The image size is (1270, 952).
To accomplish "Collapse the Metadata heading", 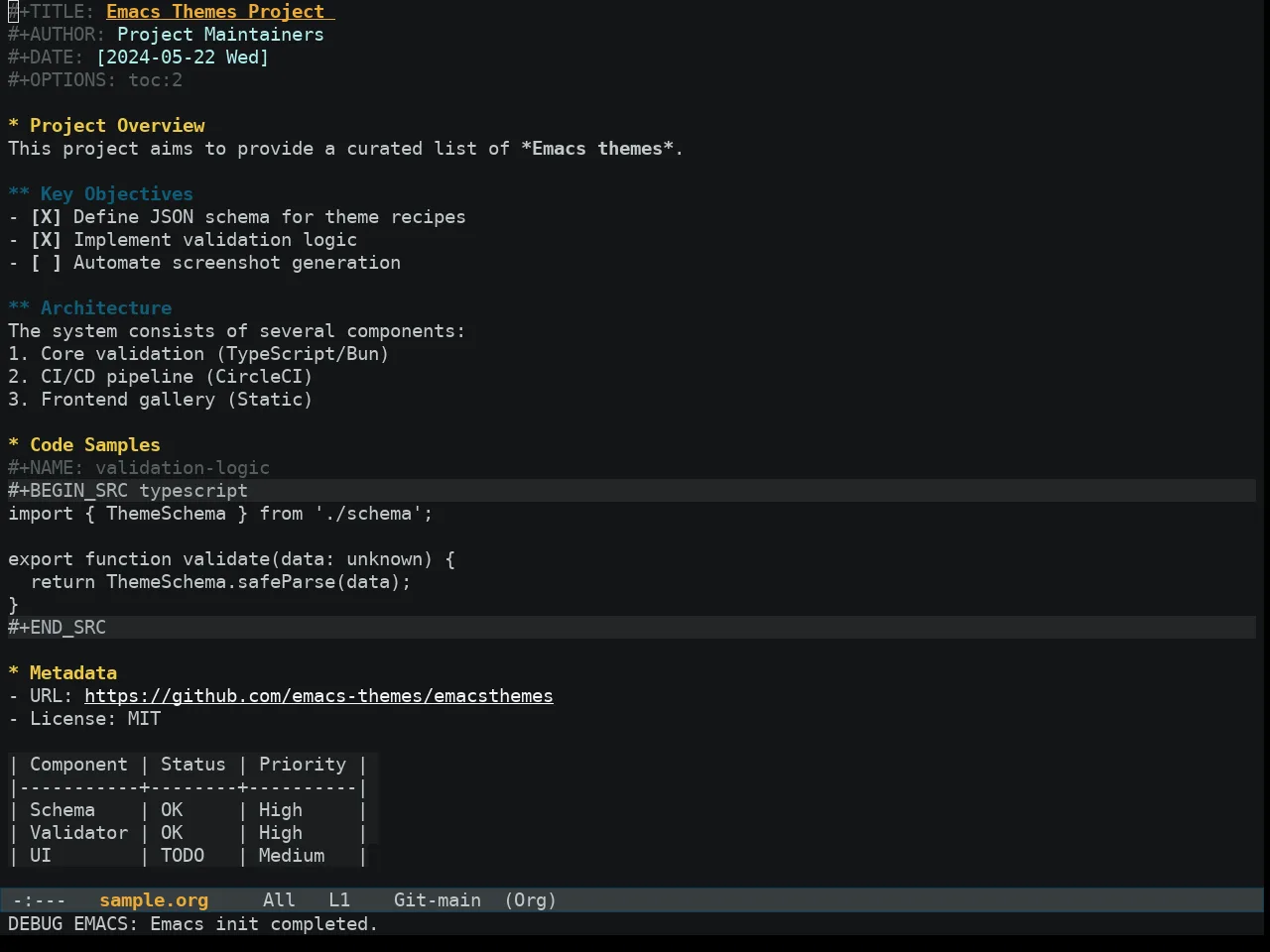I will click(x=63, y=673).
